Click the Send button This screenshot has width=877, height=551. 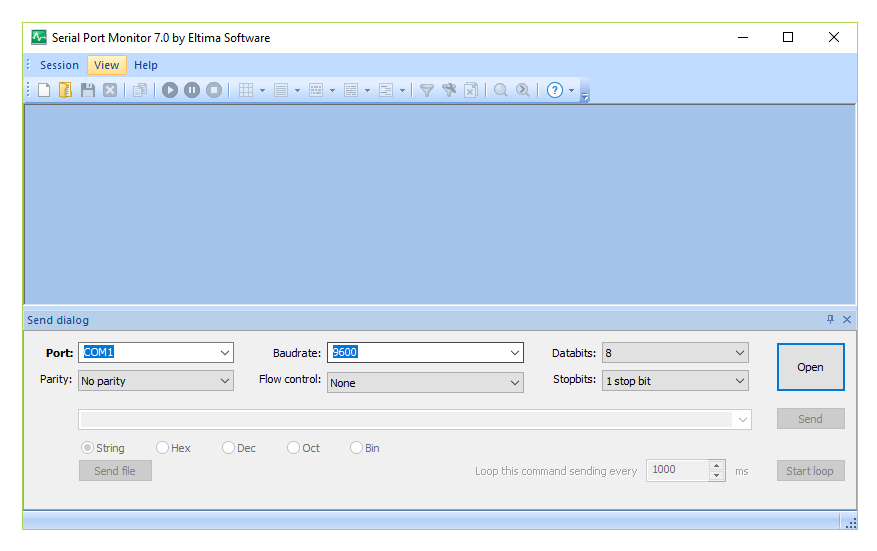point(810,418)
